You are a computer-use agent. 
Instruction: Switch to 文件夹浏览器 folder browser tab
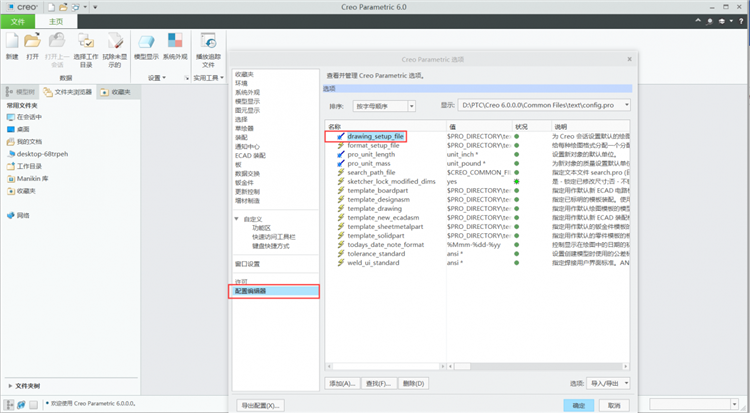[x=67, y=91]
